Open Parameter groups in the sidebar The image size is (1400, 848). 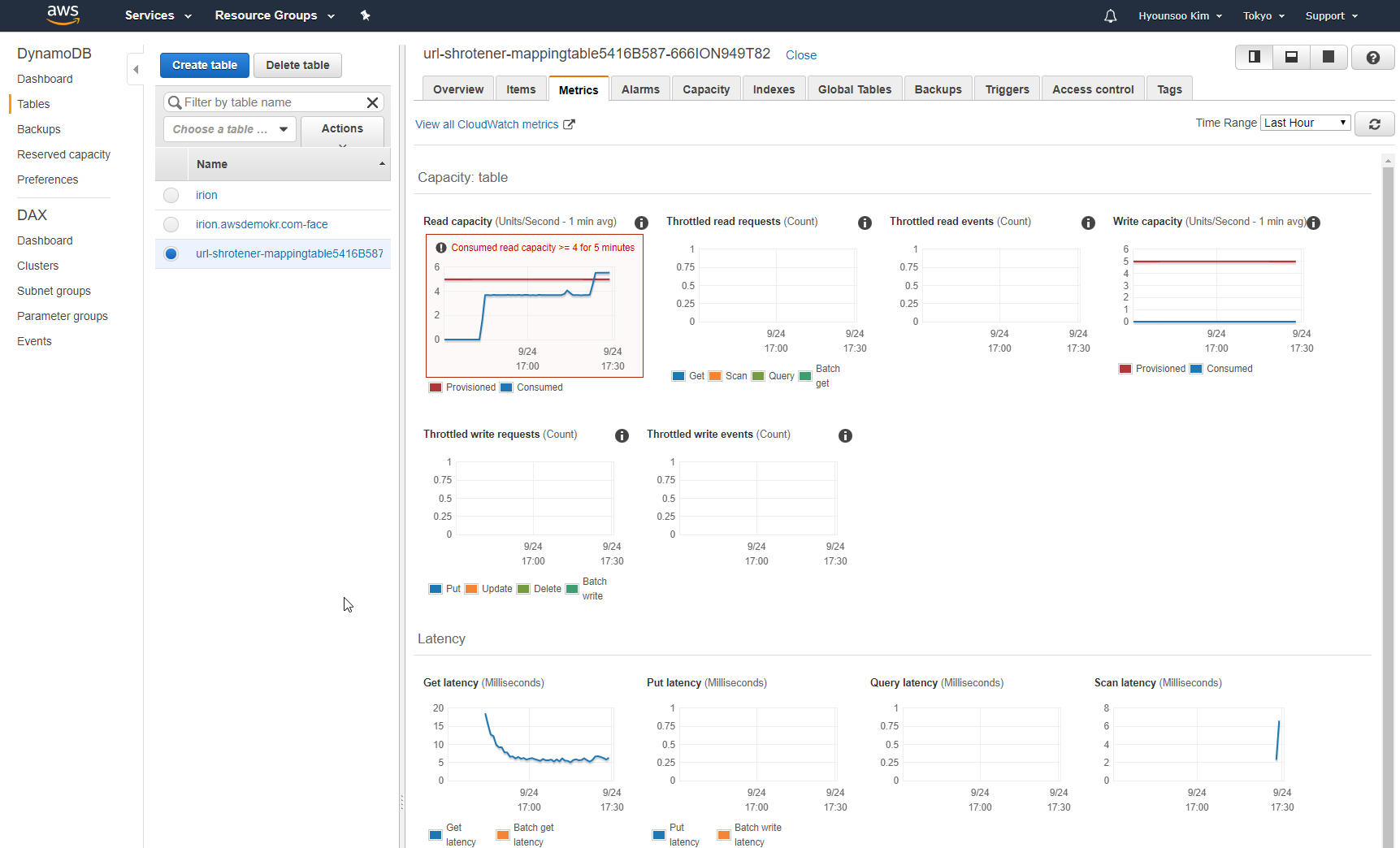tap(63, 316)
